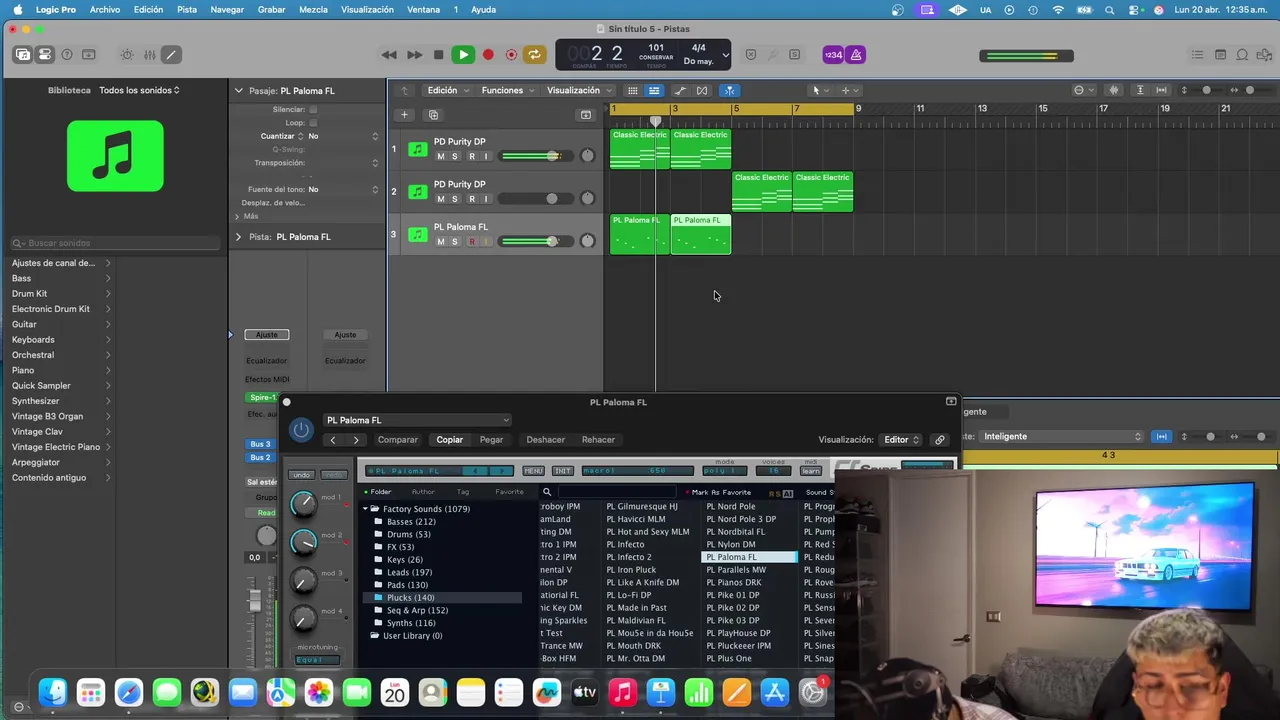
Task: Open the media Browsers button
Action: point(1264,55)
